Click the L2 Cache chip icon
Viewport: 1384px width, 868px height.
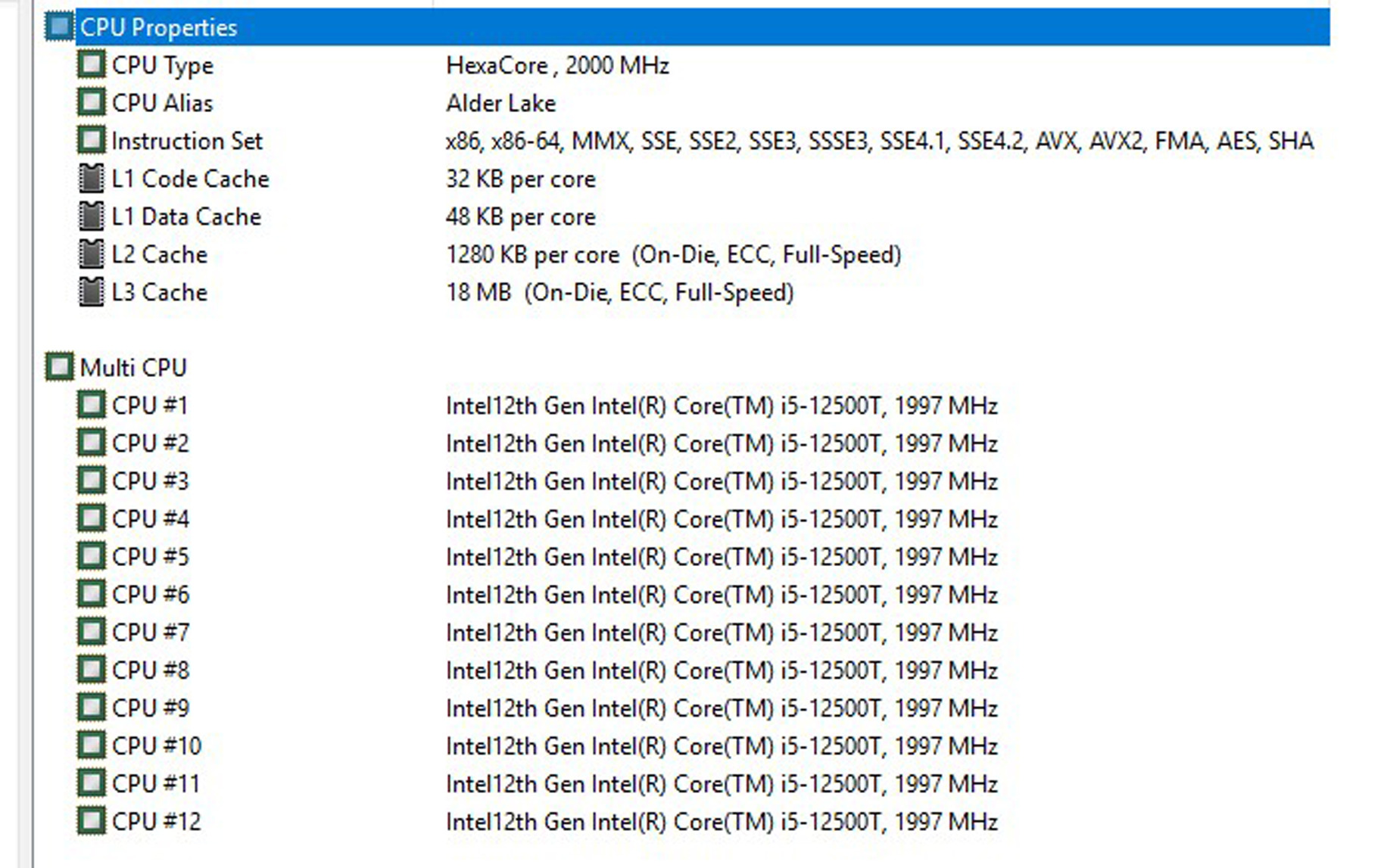point(92,254)
